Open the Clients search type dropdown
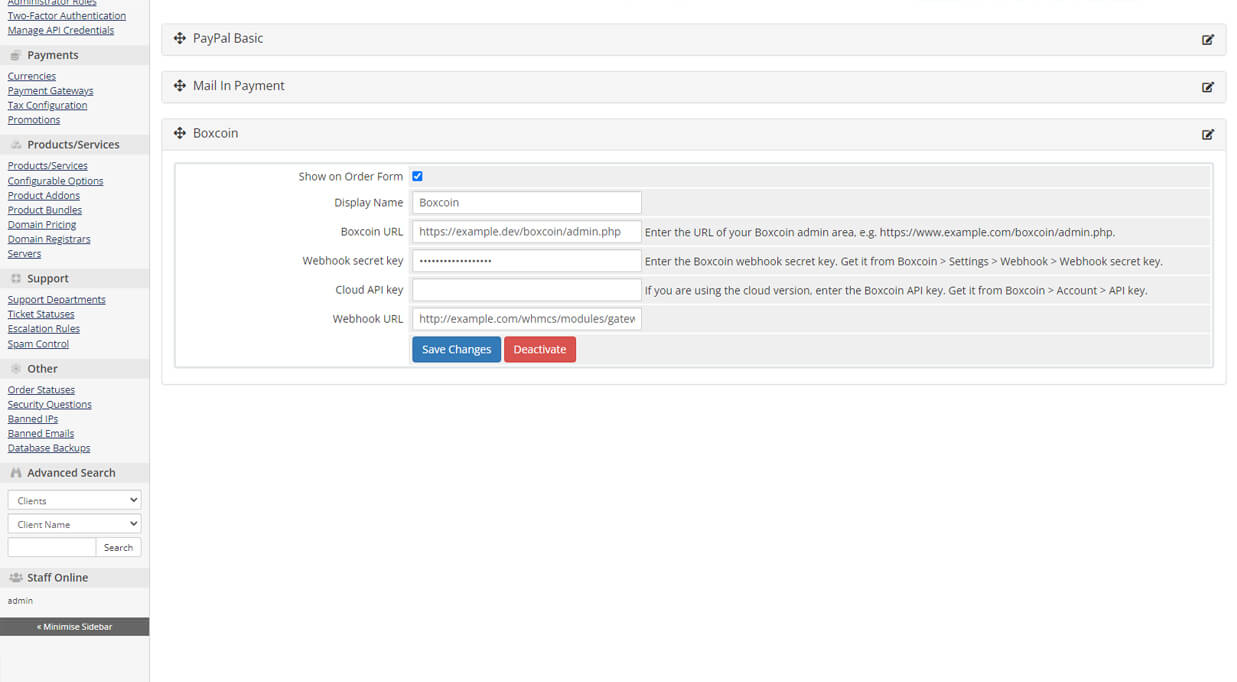 [74, 500]
